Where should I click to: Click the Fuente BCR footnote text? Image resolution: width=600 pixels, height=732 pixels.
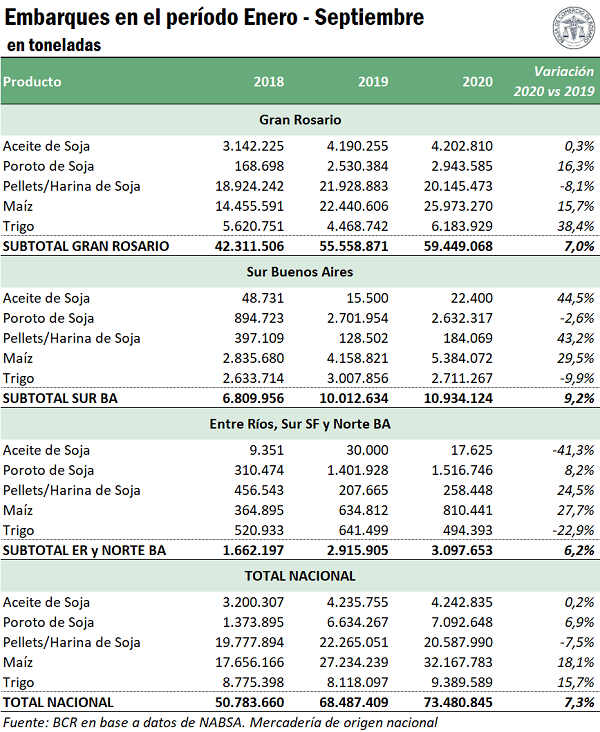220,722
